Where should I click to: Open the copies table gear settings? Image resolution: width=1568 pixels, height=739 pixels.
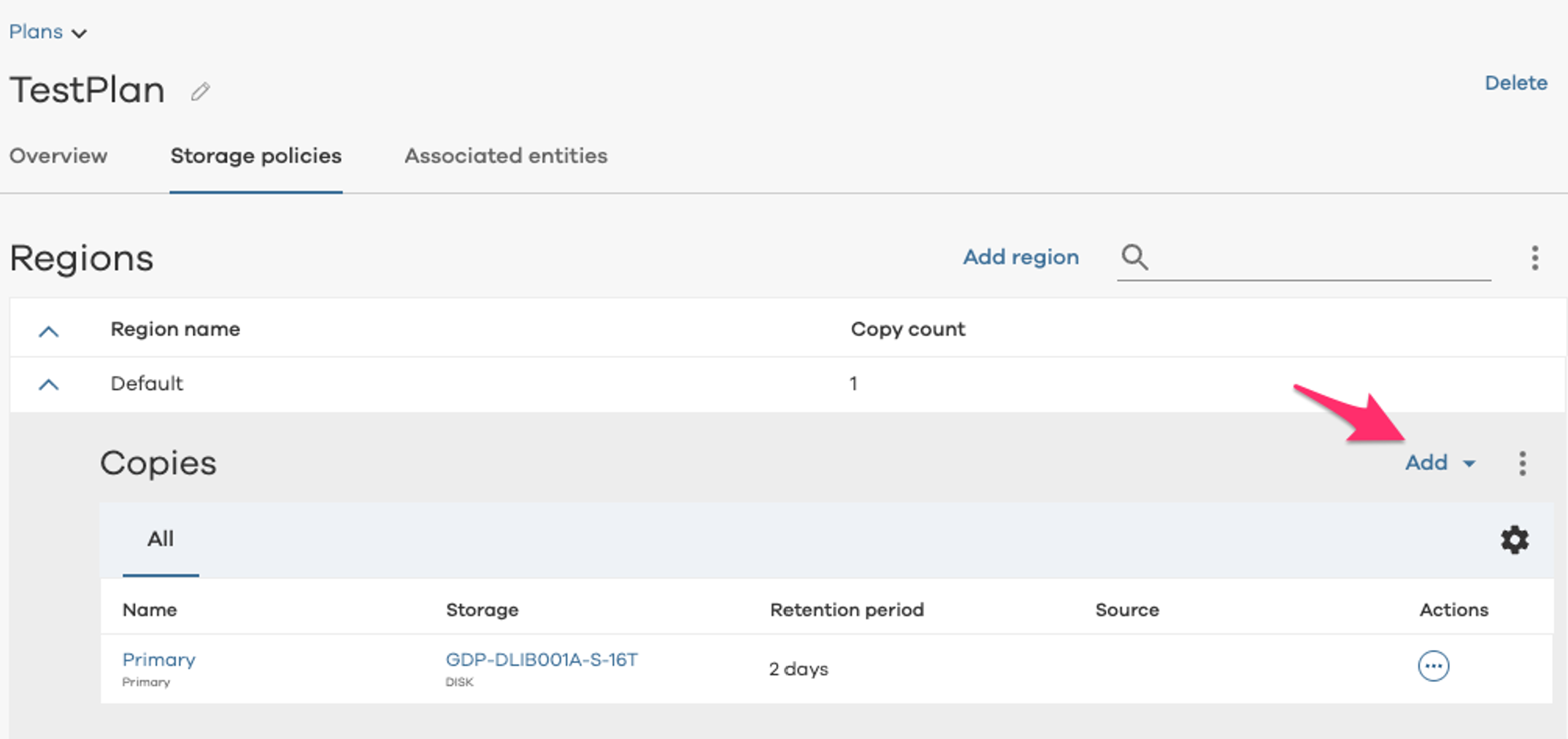click(1514, 540)
